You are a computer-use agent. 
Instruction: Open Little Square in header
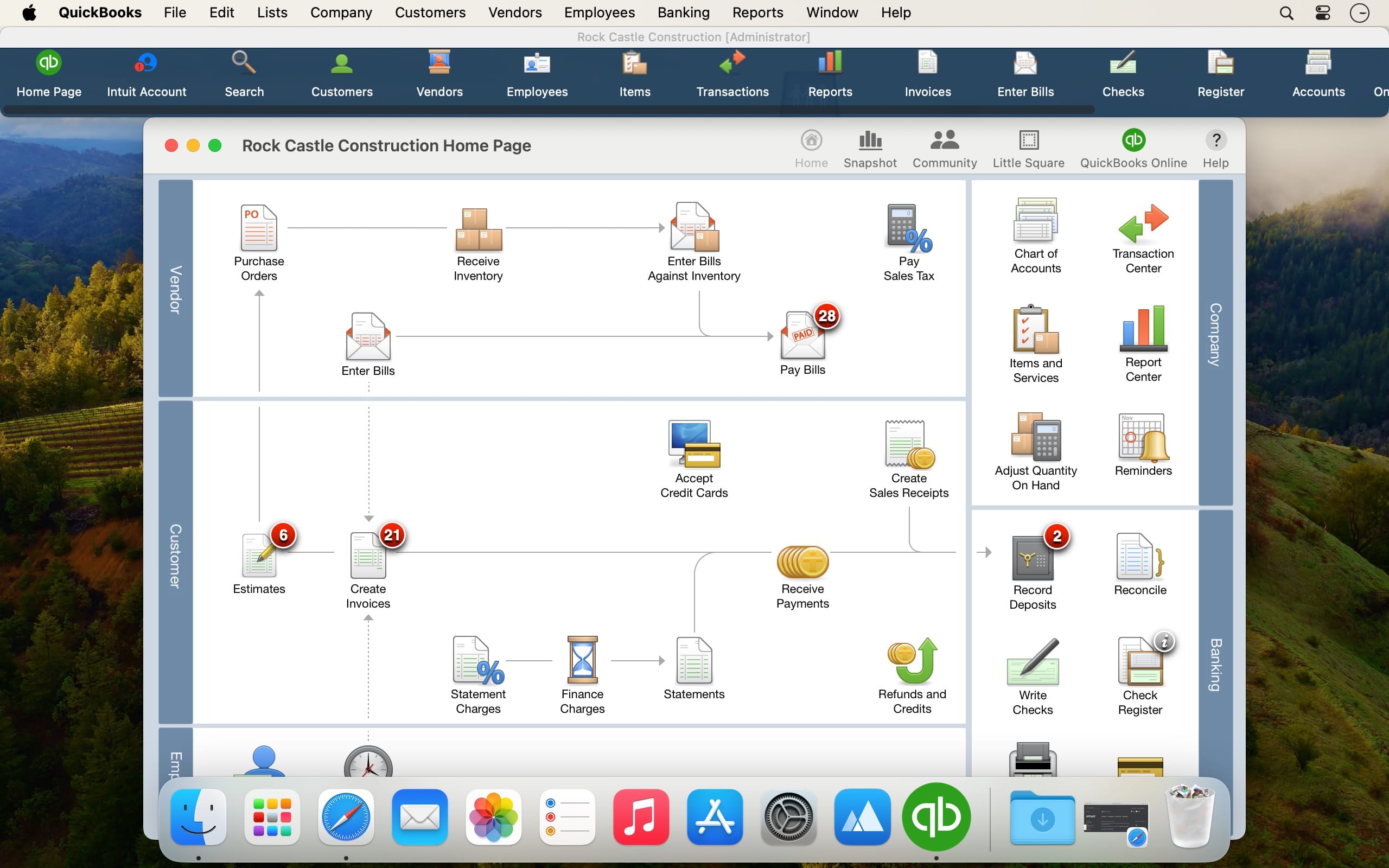pyautogui.click(x=1029, y=149)
